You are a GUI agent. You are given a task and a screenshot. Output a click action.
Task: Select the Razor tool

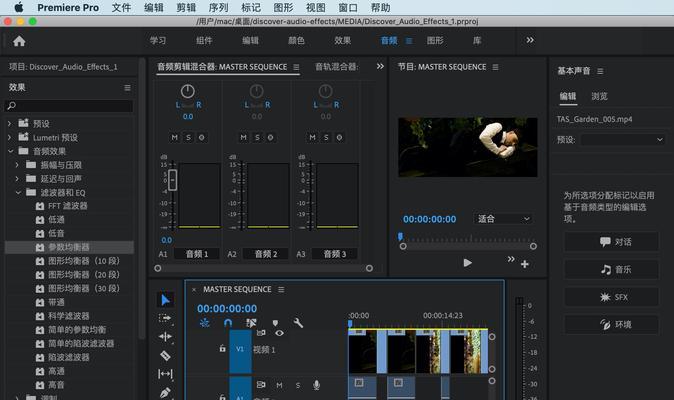point(165,355)
